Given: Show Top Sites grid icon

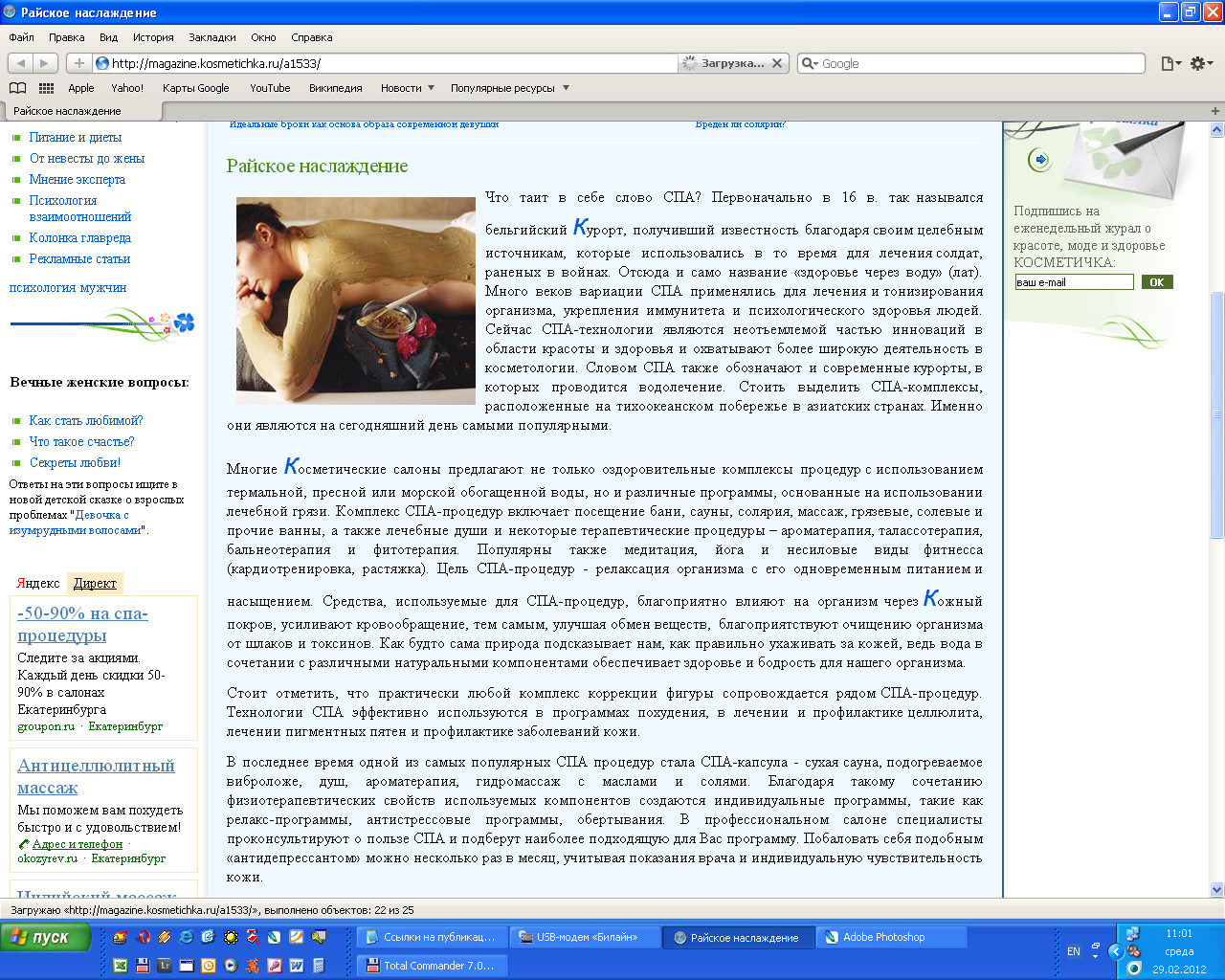Looking at the screenshot, I should coord(46,88).
